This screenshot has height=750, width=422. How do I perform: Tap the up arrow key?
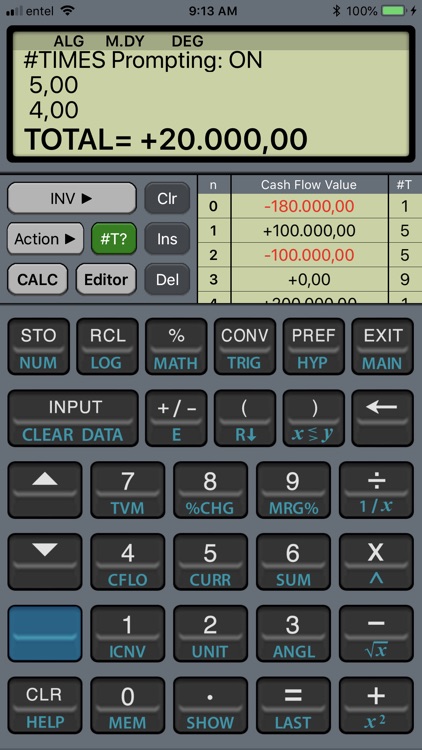[45, 490]
